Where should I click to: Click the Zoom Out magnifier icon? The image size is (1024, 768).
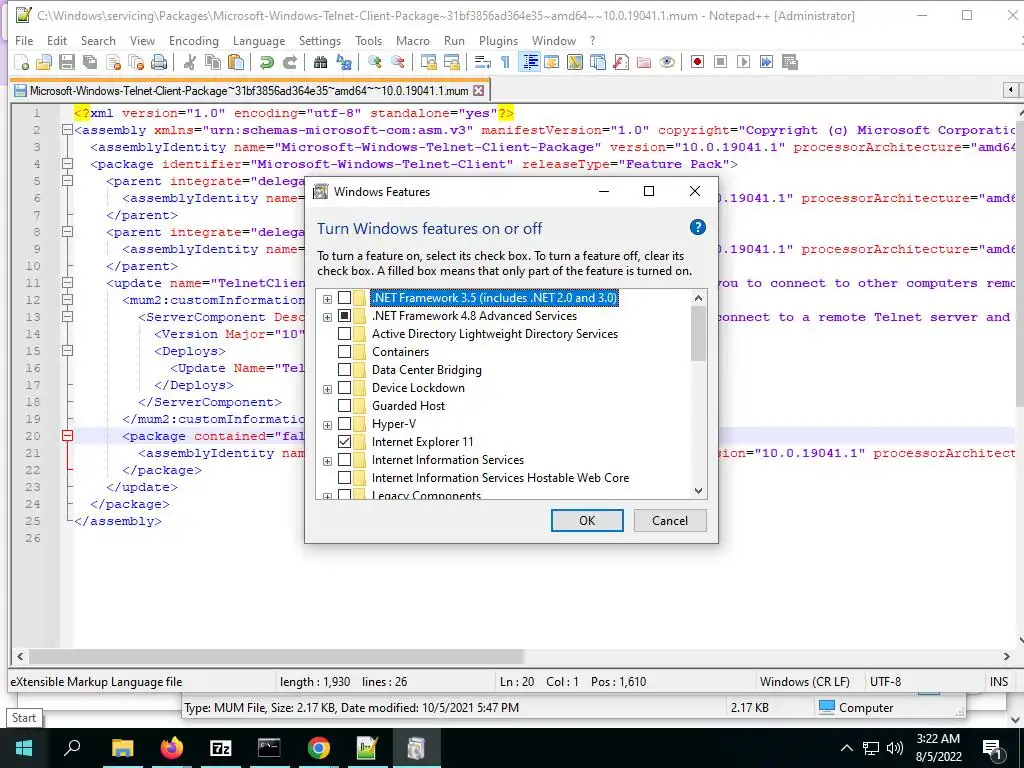[x=397, y=62]
